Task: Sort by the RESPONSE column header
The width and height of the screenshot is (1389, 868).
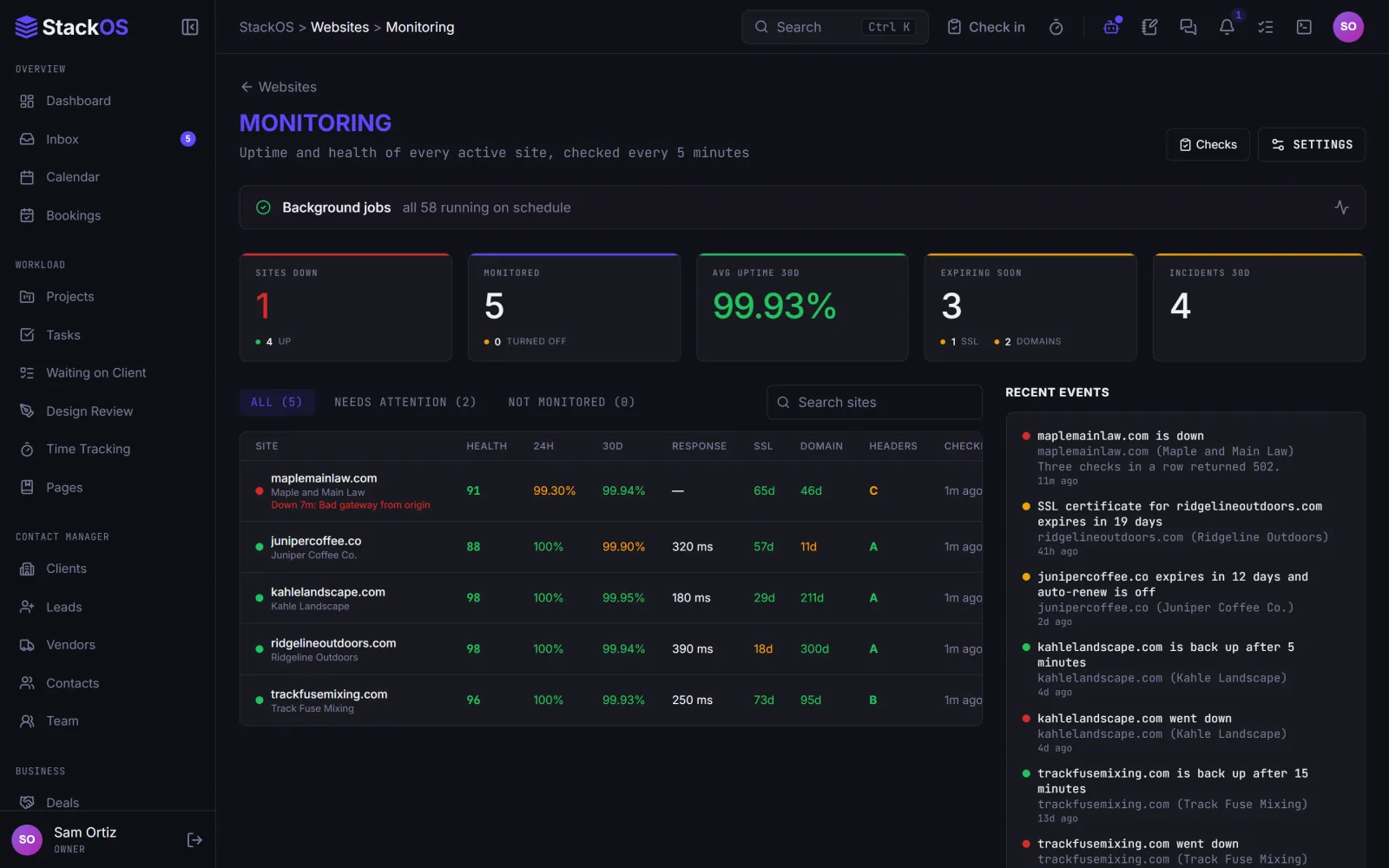Action: tap(699, 446)
